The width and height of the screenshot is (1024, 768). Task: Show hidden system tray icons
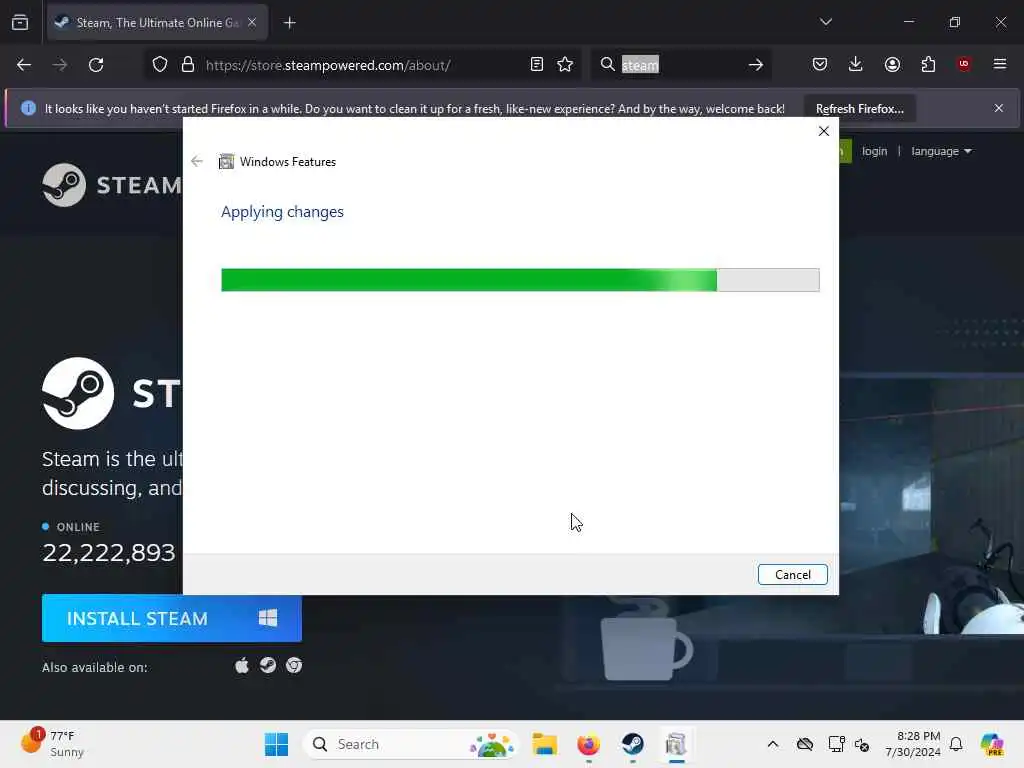(x=773, y=744)
